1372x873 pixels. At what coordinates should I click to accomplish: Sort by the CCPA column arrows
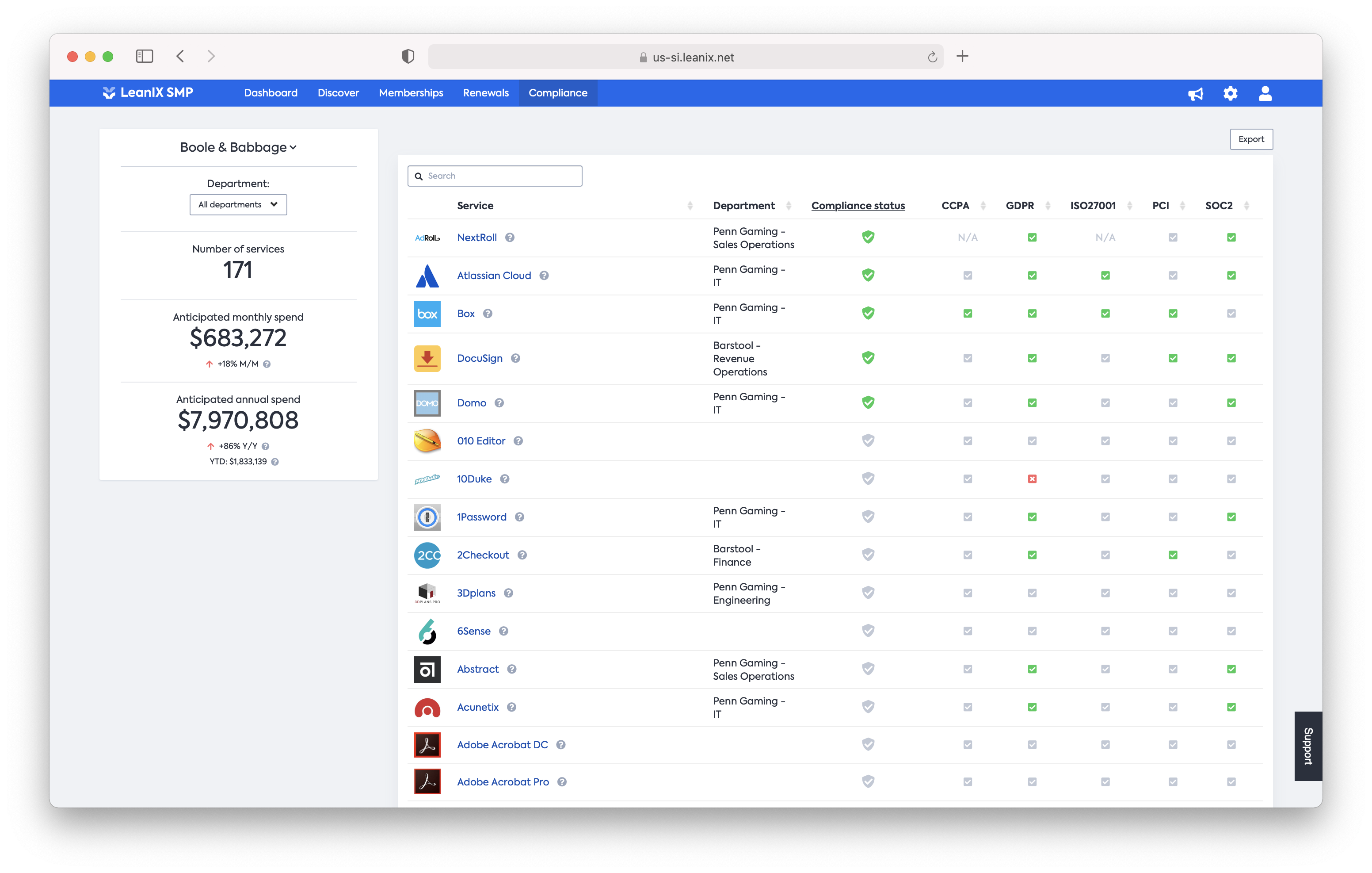(x=983, y=206)
